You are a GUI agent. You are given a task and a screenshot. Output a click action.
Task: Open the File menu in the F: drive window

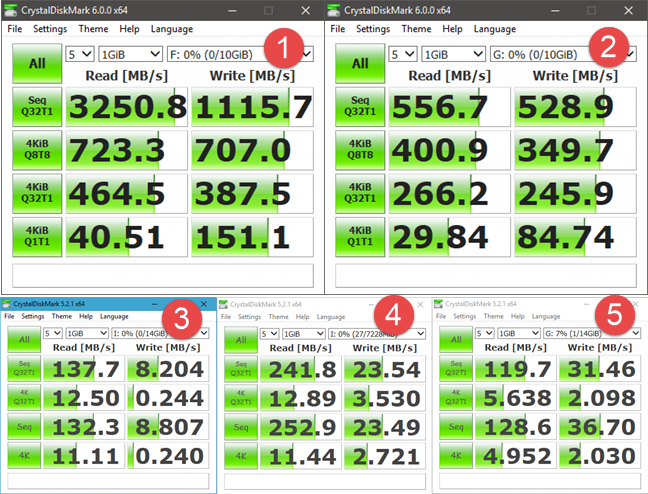[x=15, y=29]
